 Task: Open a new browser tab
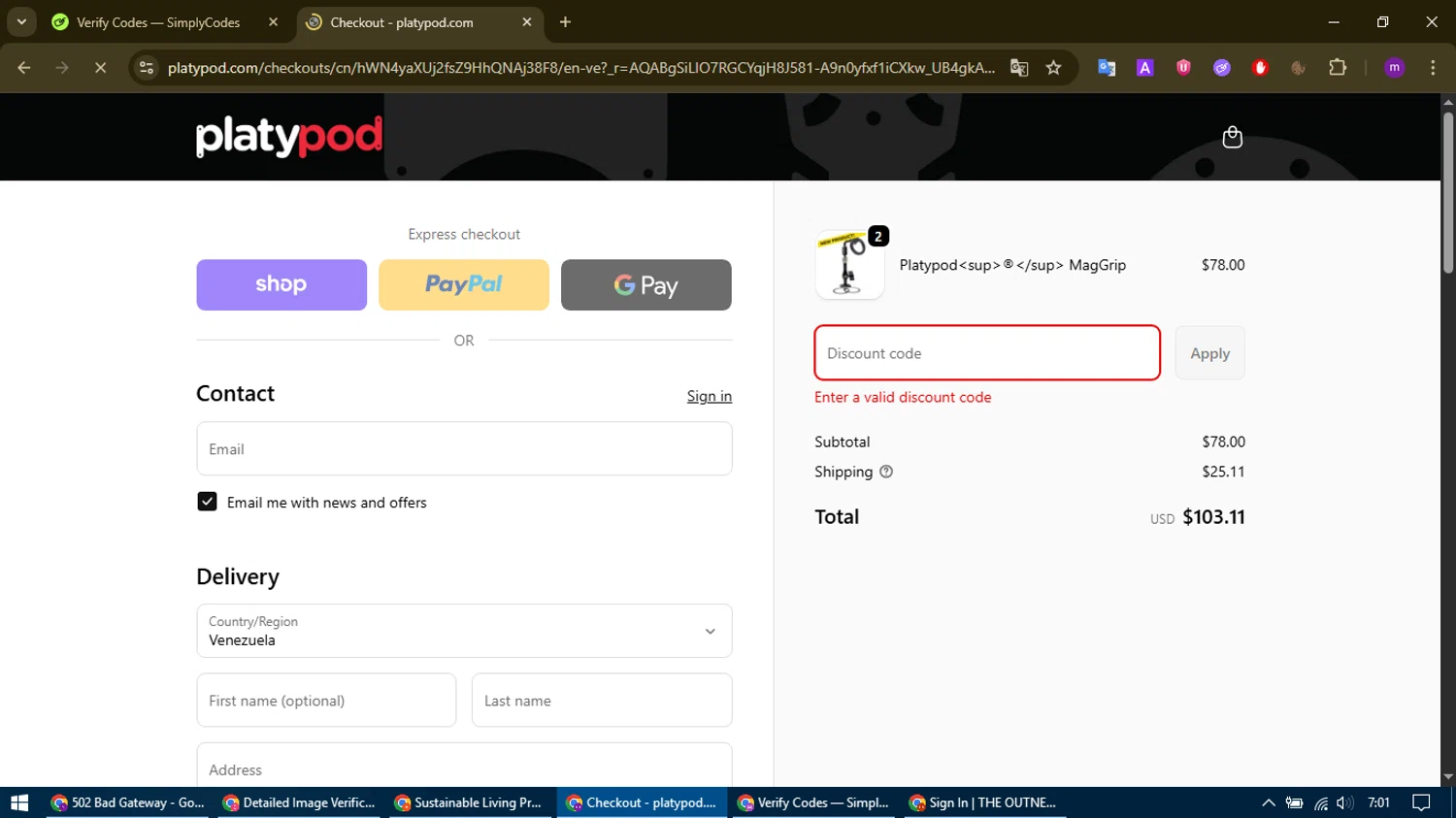click(565, 22)
